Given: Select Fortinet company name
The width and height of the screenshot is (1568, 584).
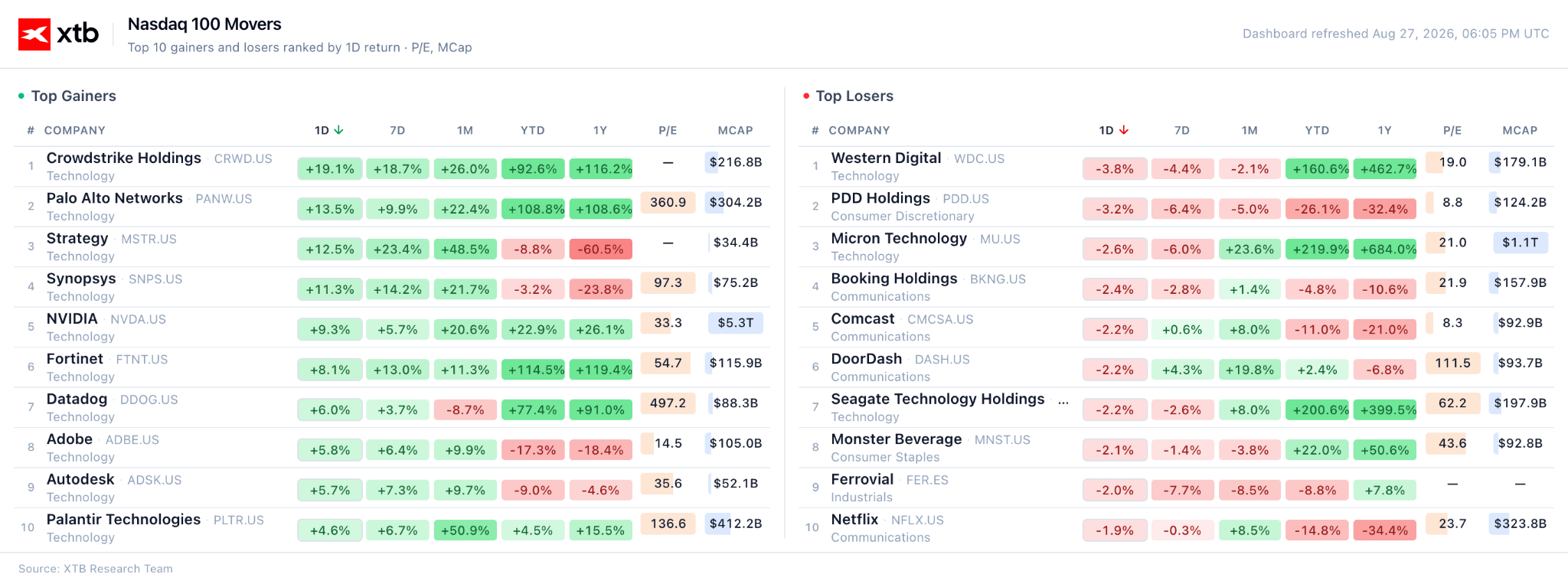Looking at the screenshot, I should (x=75, y=359).
